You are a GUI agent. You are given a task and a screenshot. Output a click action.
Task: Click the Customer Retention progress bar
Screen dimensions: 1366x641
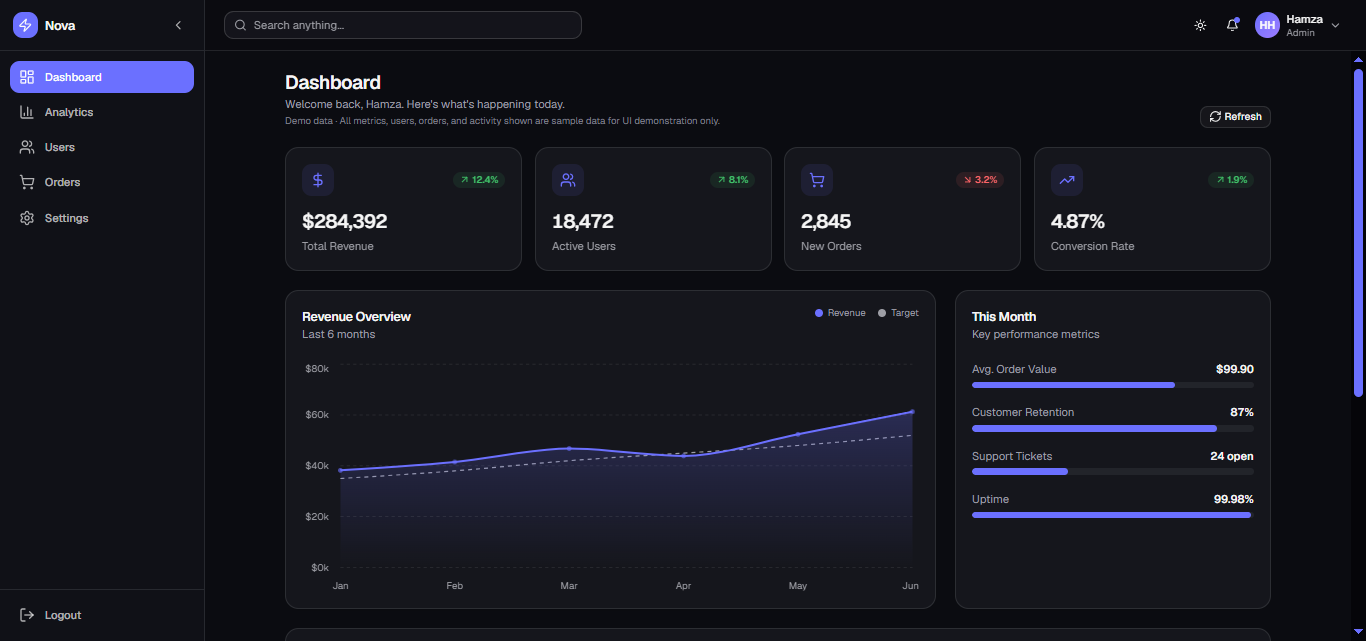pos(1113,428)
